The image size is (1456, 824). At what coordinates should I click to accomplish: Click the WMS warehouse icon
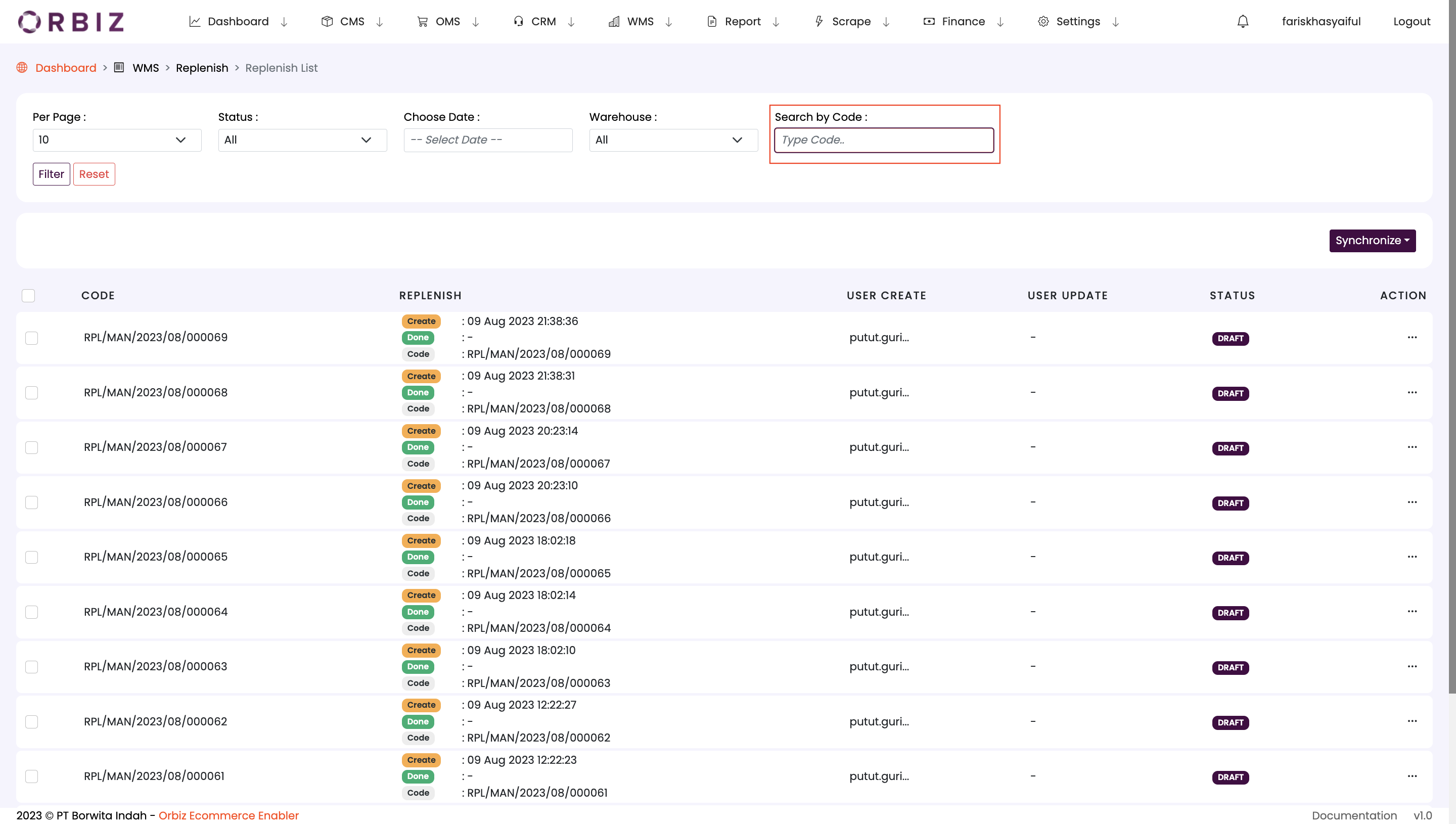point(614,22)
